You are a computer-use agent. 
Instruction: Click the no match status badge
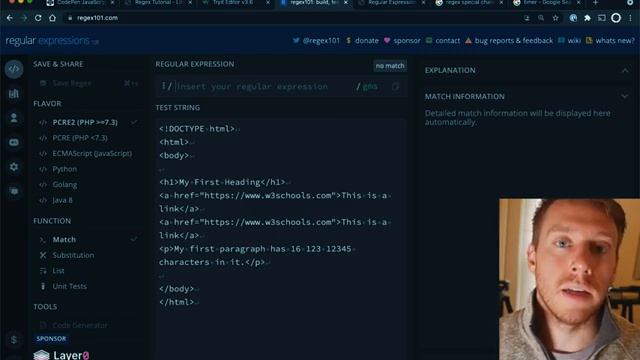point(390,66)
